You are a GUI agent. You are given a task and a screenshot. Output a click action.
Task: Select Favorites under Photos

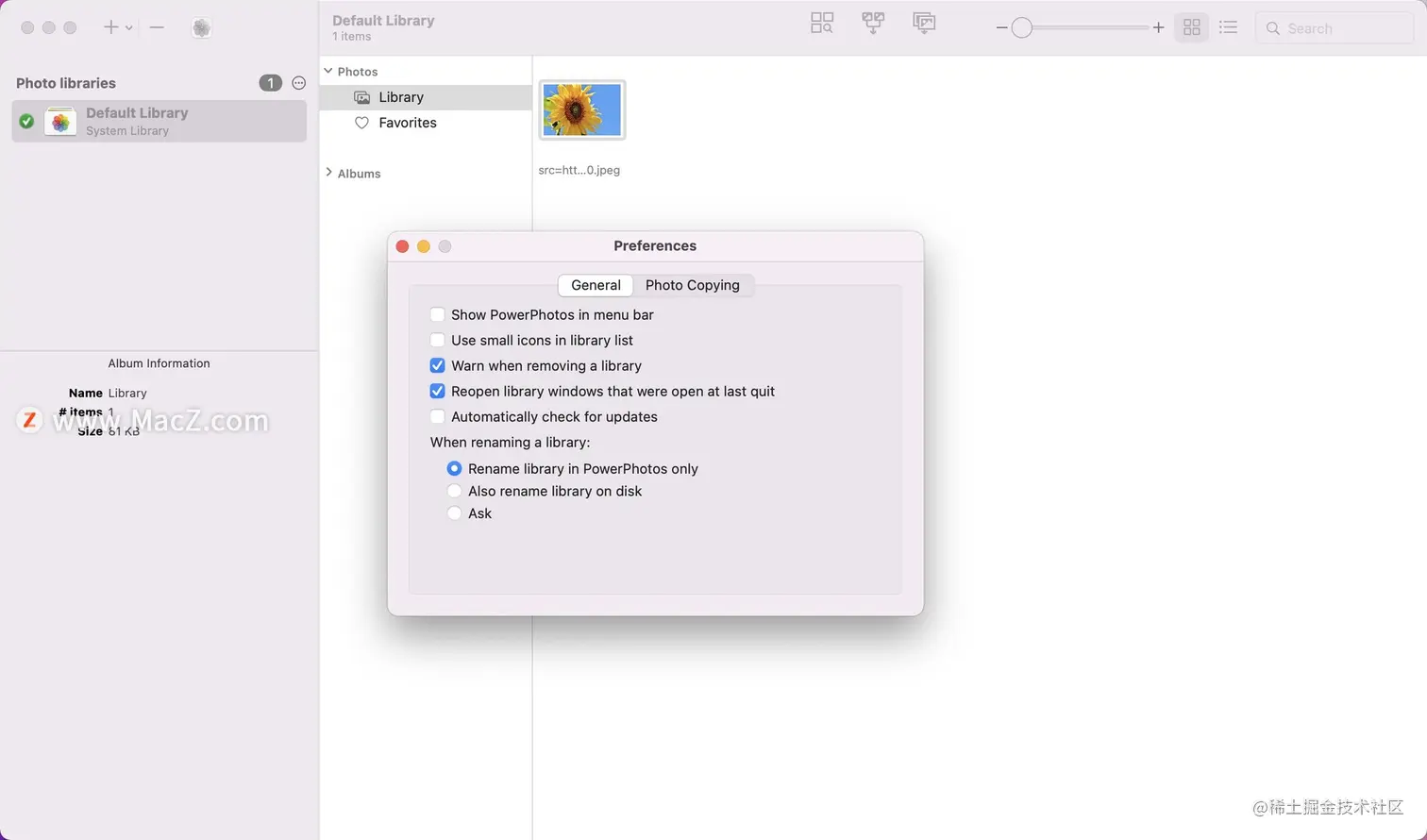point(426,123)
